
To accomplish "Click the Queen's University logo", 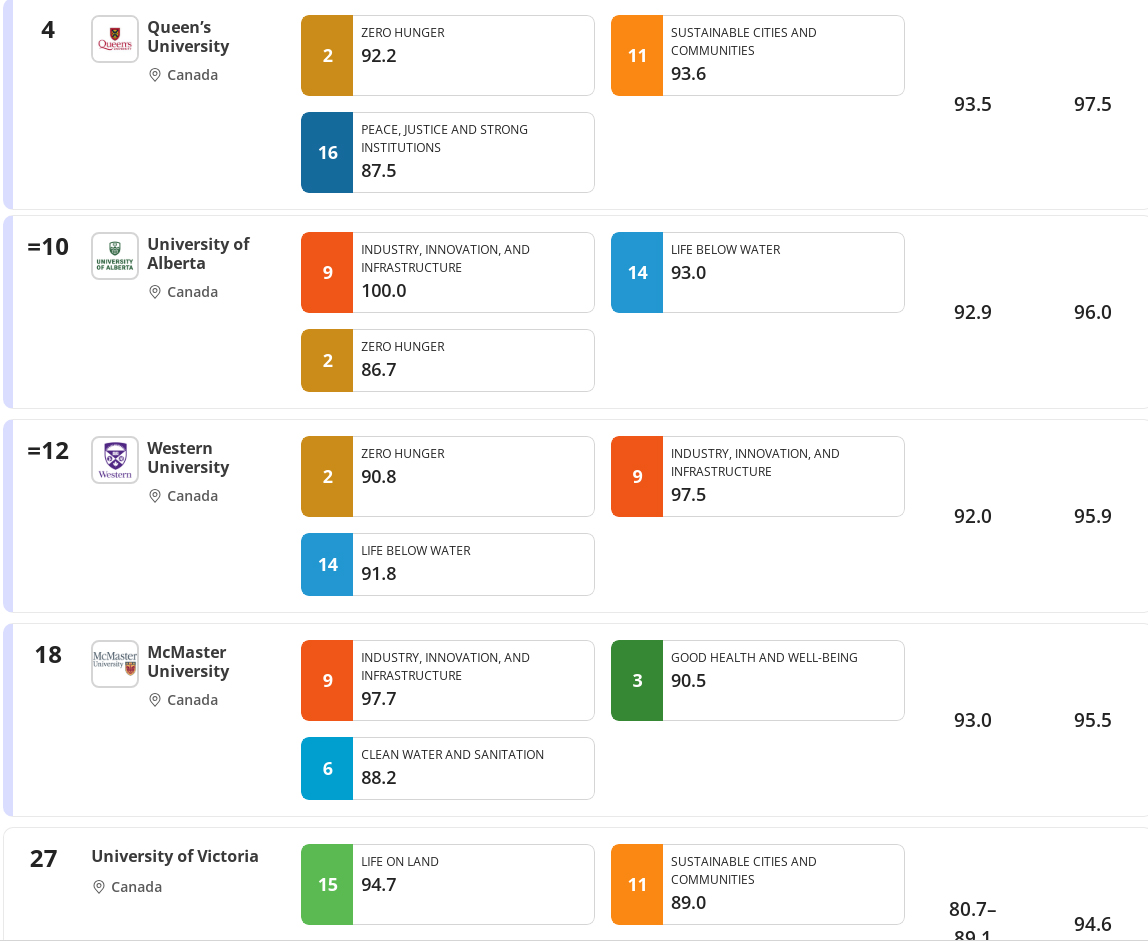I will tap(115, 39).
